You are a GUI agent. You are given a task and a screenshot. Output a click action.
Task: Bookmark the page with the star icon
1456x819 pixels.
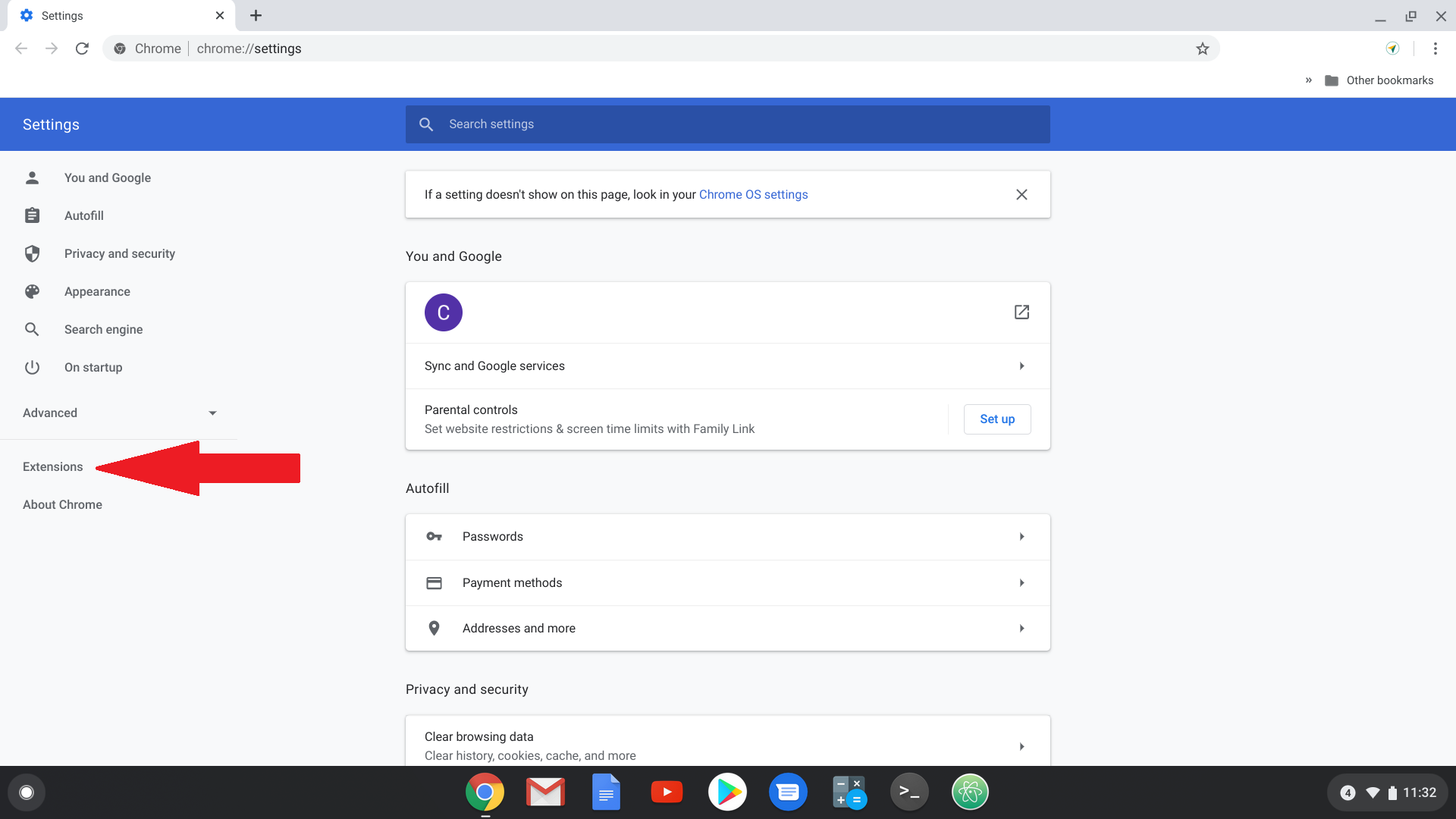pos(1202,48)
